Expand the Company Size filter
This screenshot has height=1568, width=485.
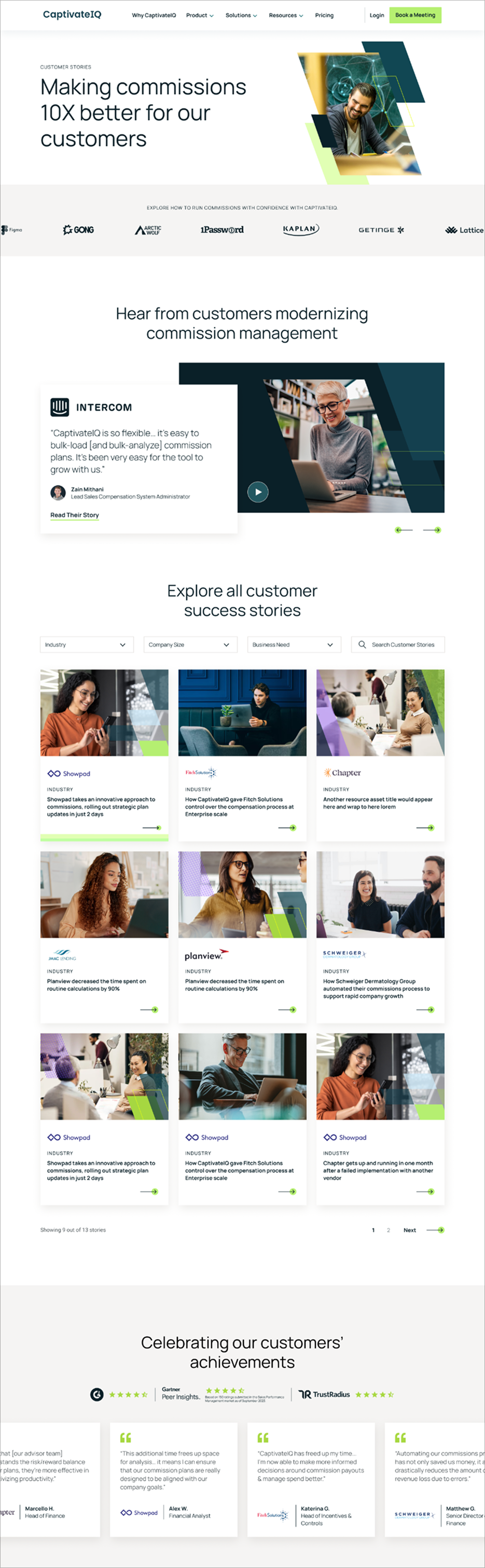click(x=190, y=645)
